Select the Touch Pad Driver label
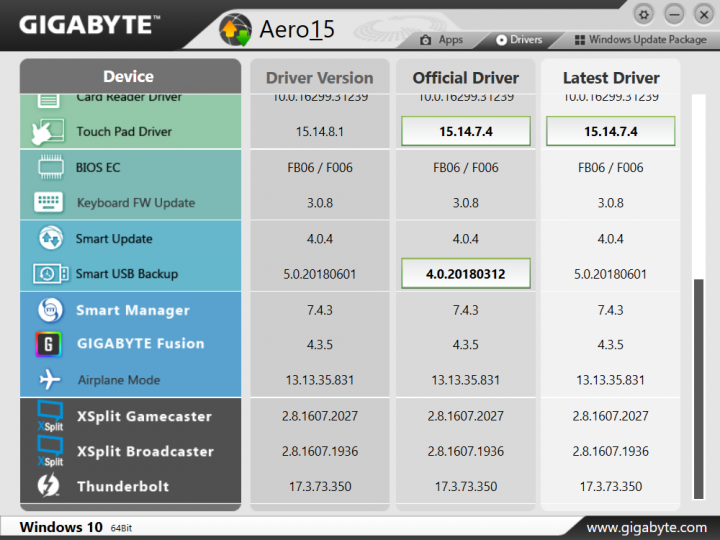720x540 pixels. [x=124, y=132]
